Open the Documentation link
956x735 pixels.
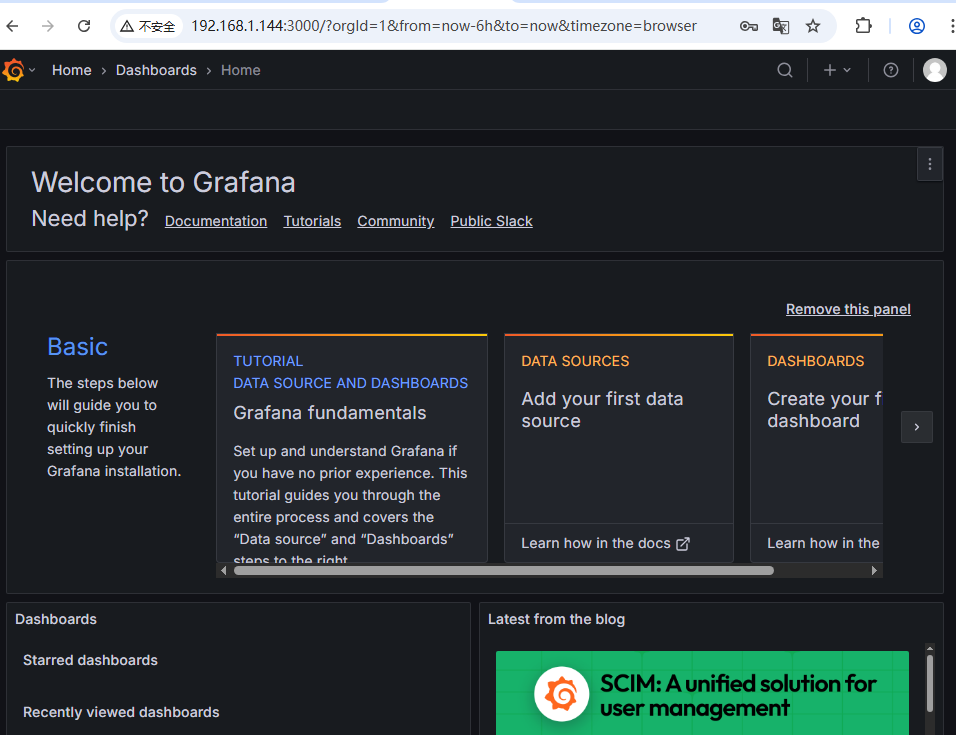(215, 221)
